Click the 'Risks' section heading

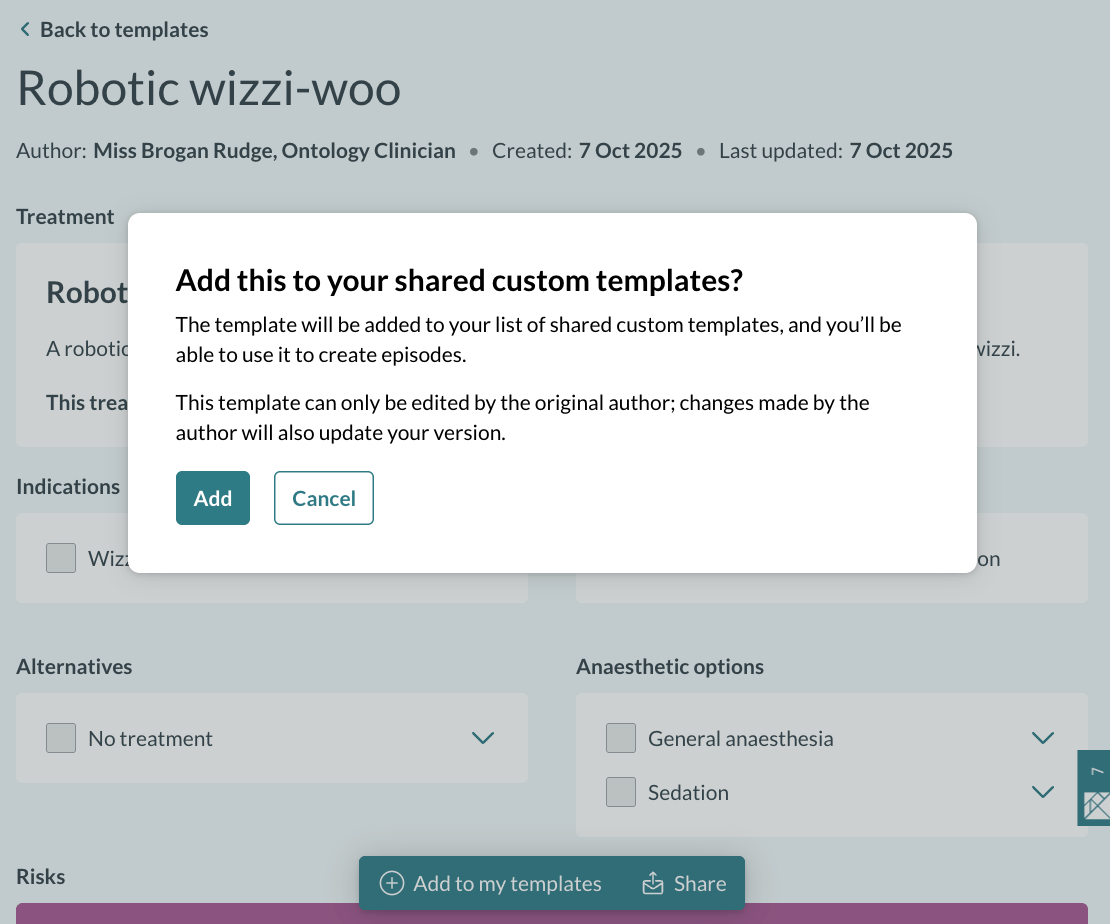point(40,875)
